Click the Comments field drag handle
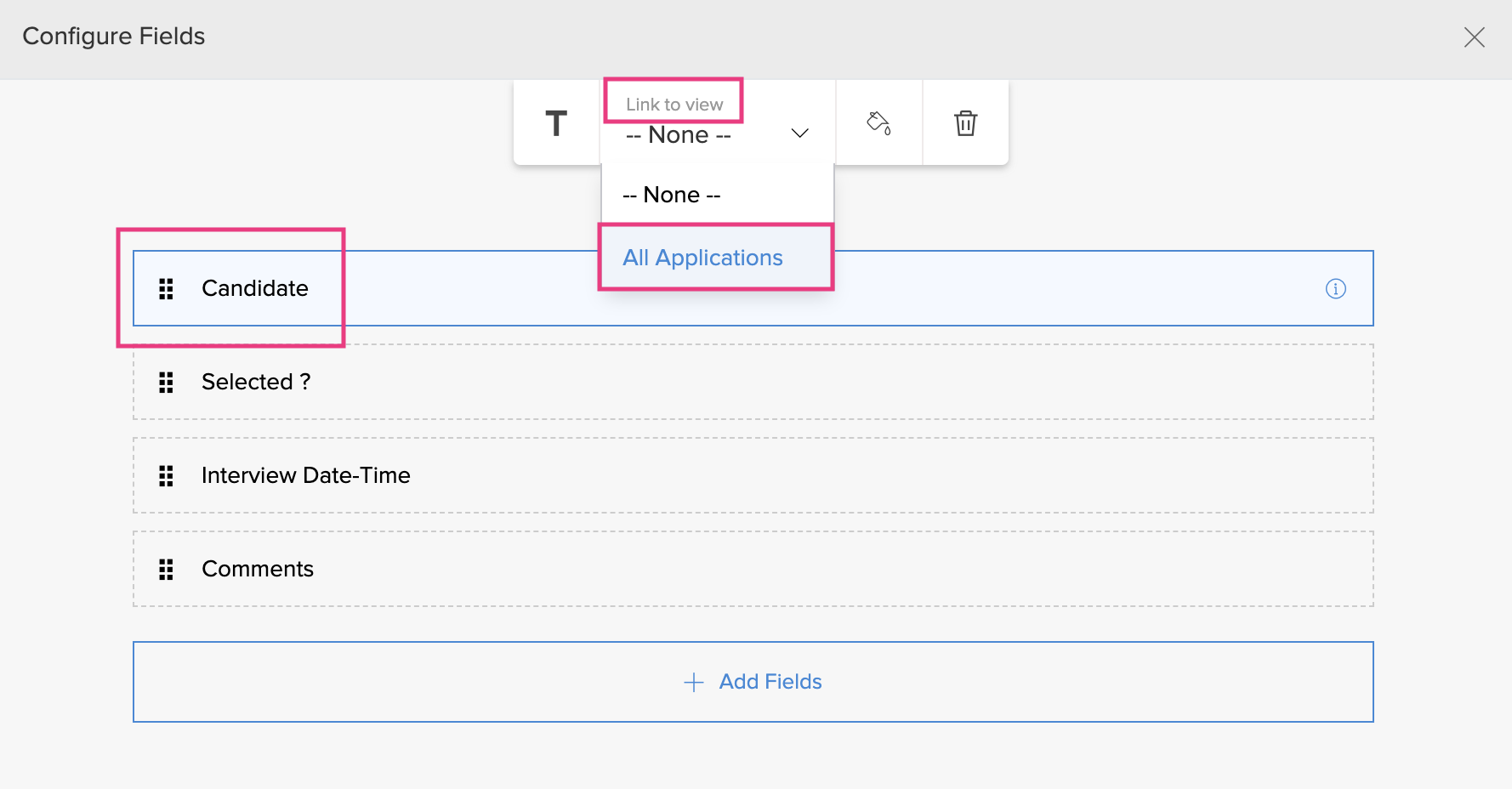This screenshot has width=1512, height=789. click(167, 570)
